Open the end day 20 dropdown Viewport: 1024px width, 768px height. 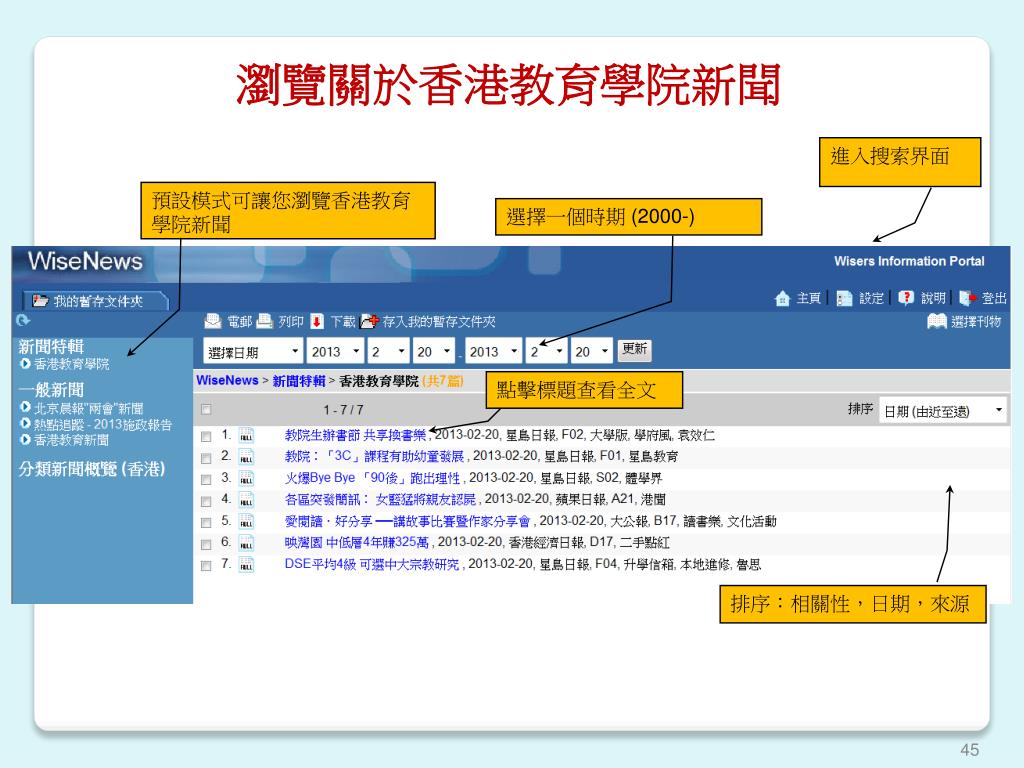point(592,351)
